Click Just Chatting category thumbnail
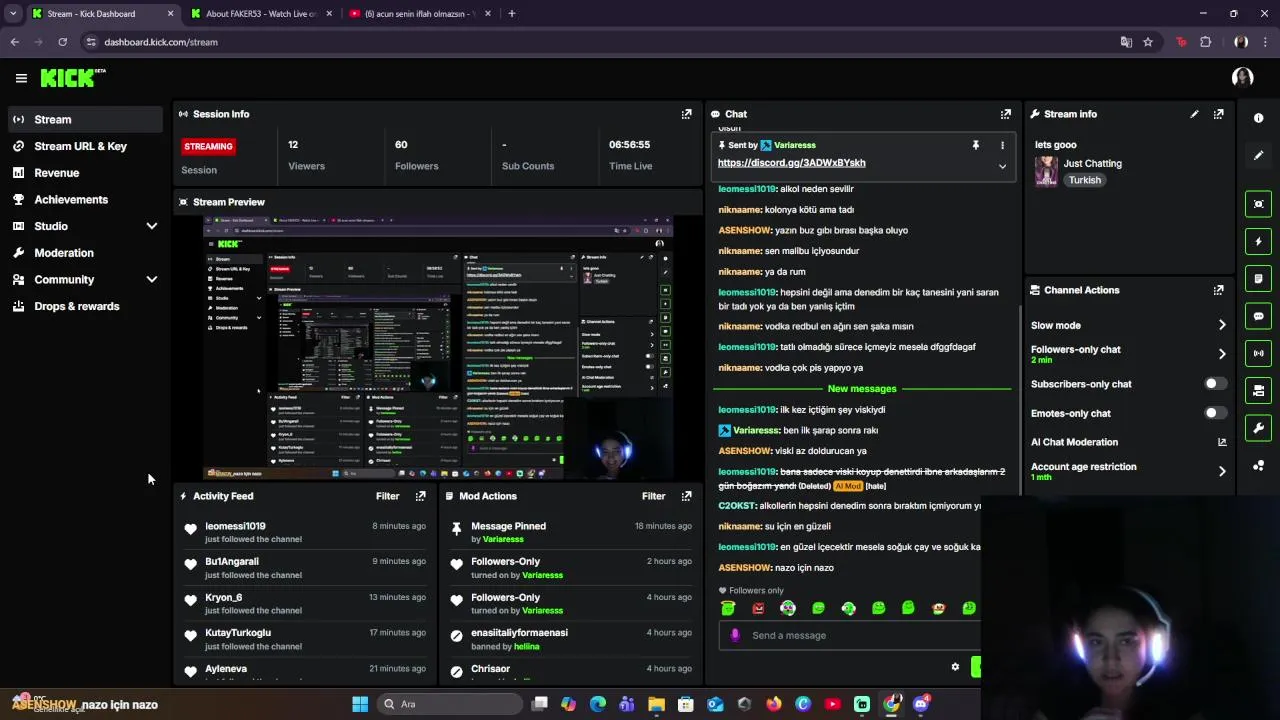 [1046, 171]
